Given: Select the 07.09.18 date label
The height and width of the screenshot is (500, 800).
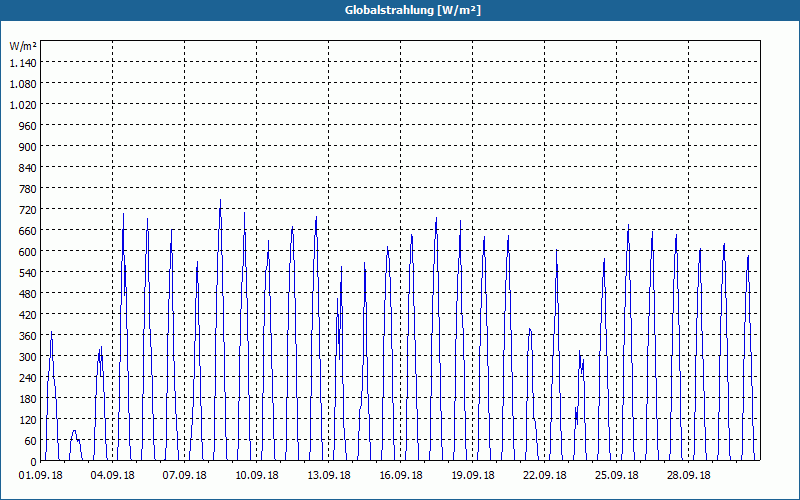Looking at the screenshot, I should (x=185, y=476).
